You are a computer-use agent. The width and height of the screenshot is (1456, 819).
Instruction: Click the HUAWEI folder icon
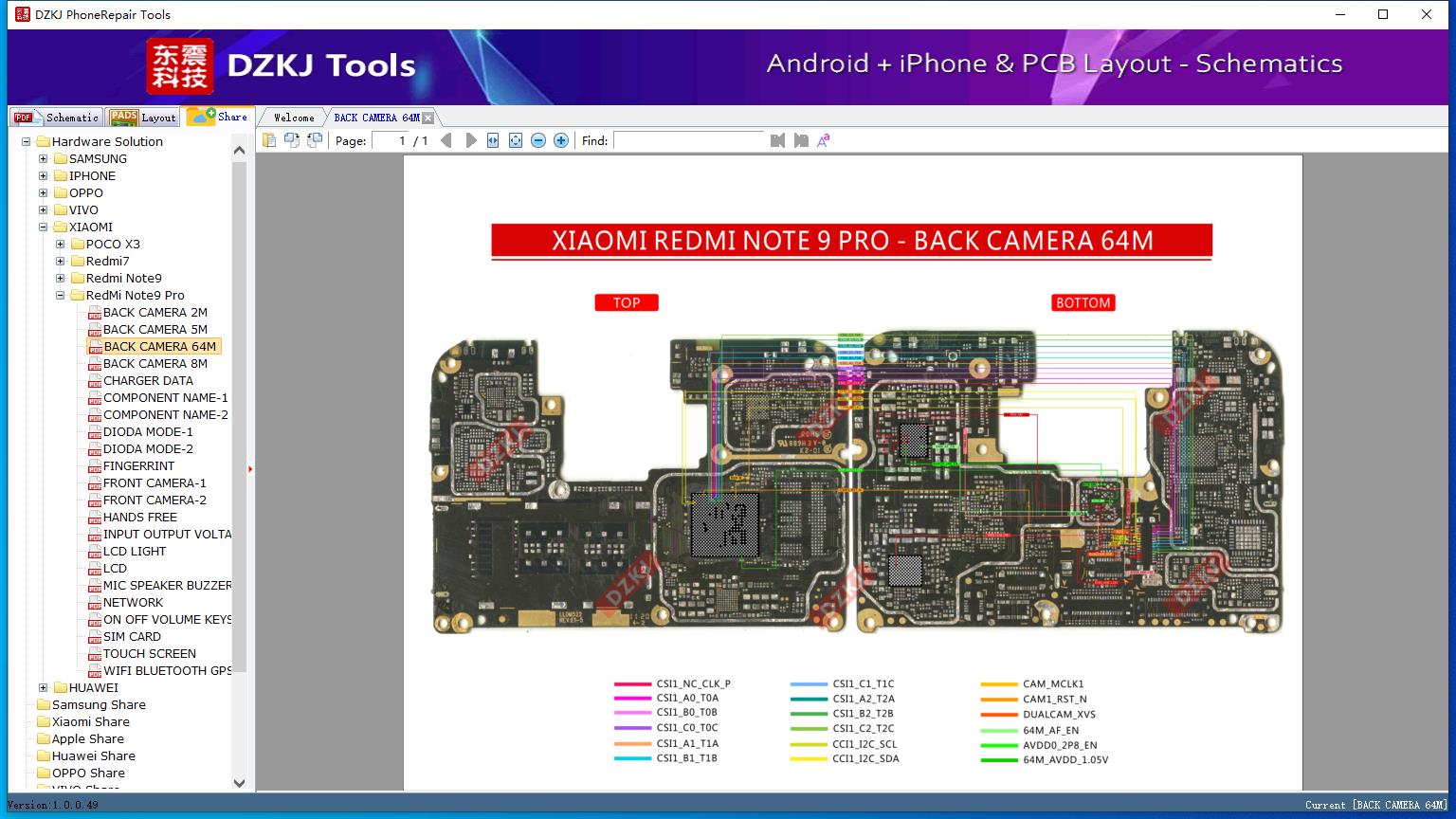pyautogui.click(x=61, y=687)
